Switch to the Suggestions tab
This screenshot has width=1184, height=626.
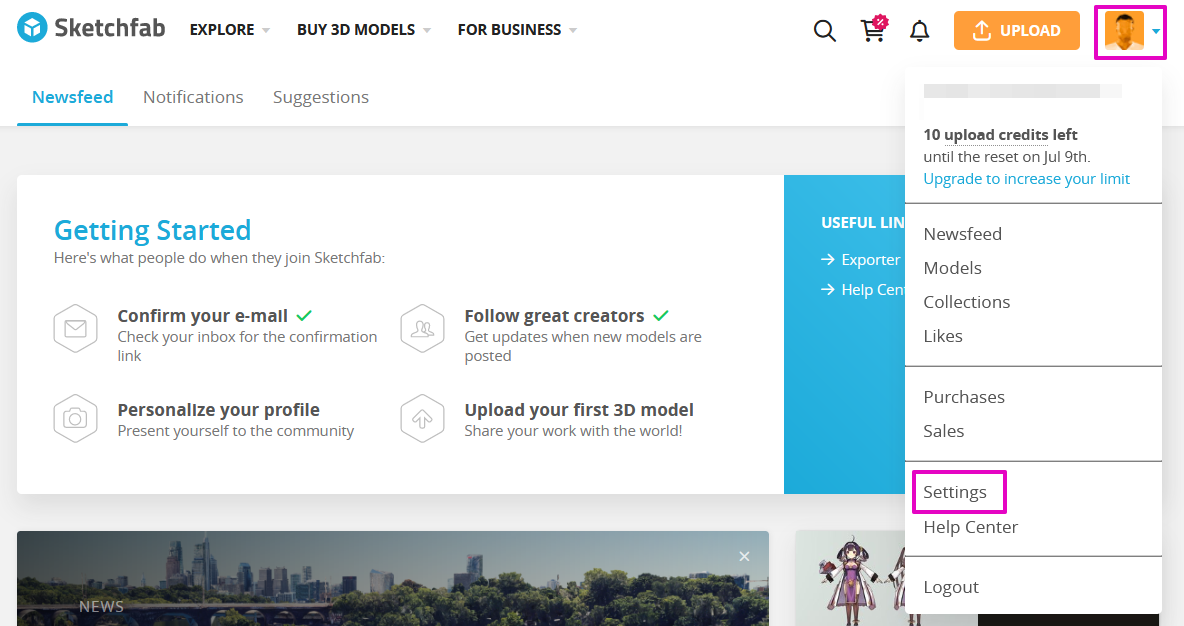coord(321,97)
